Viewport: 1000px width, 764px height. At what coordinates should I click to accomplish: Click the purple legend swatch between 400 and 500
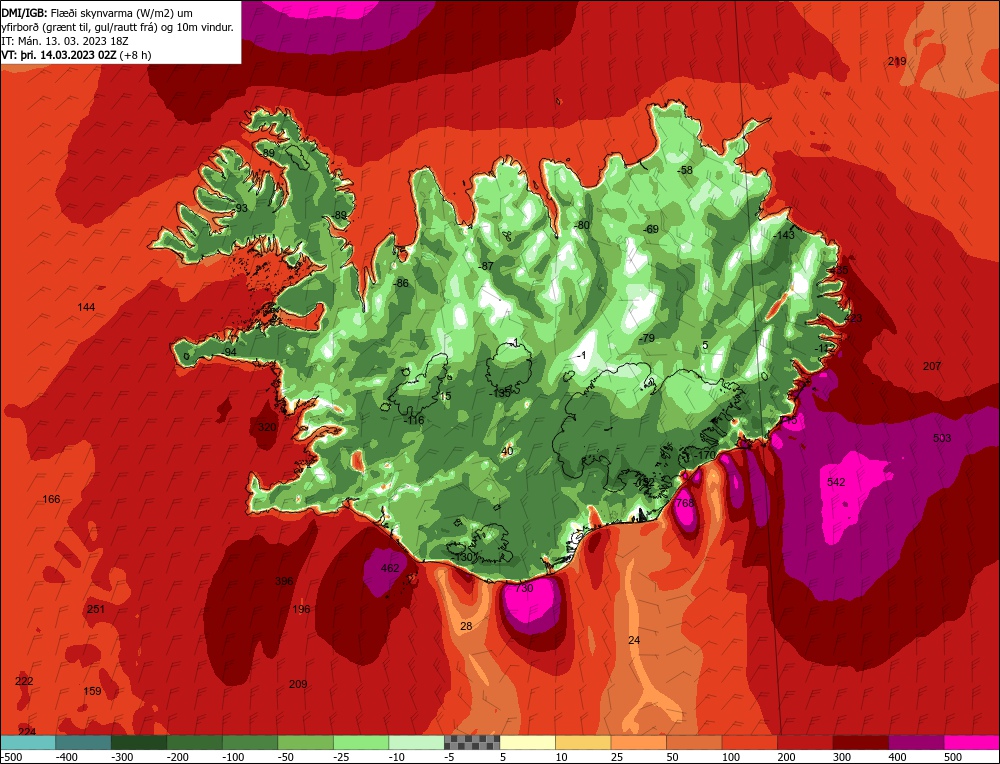[x=916, y=742]
